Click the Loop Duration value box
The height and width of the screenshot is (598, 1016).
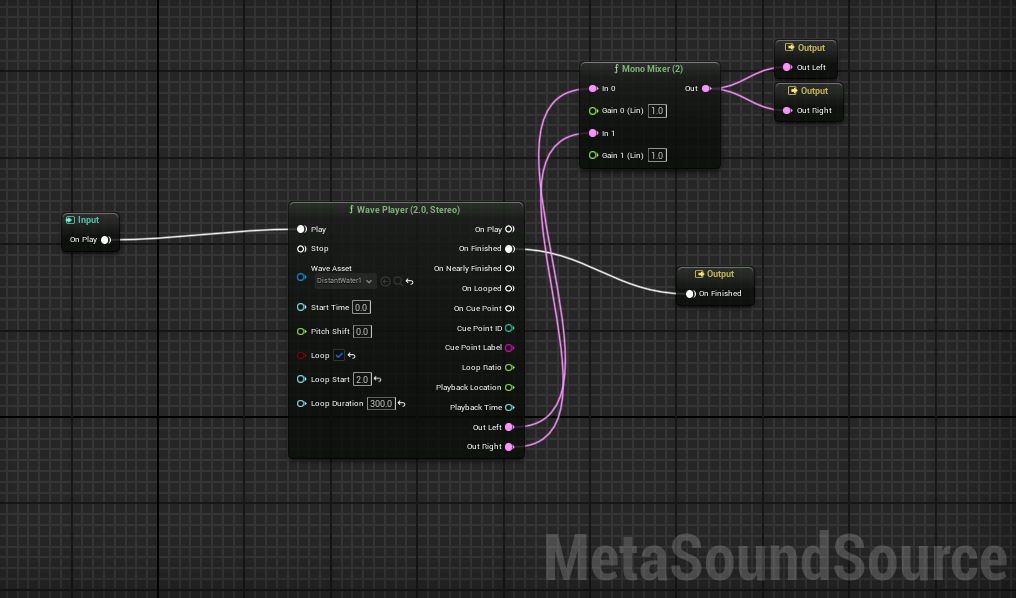click(x=382, y=404)
